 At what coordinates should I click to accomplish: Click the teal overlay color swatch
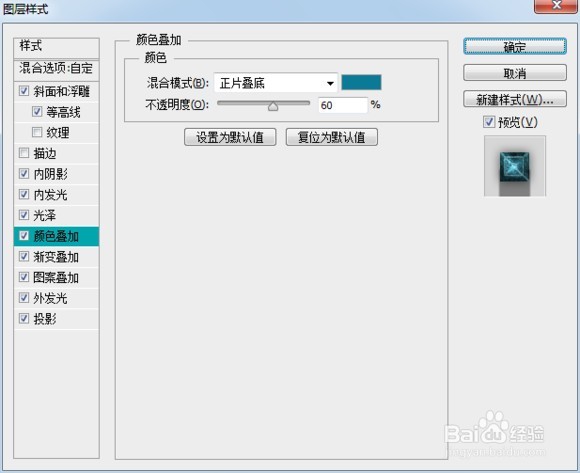[361, 82]
